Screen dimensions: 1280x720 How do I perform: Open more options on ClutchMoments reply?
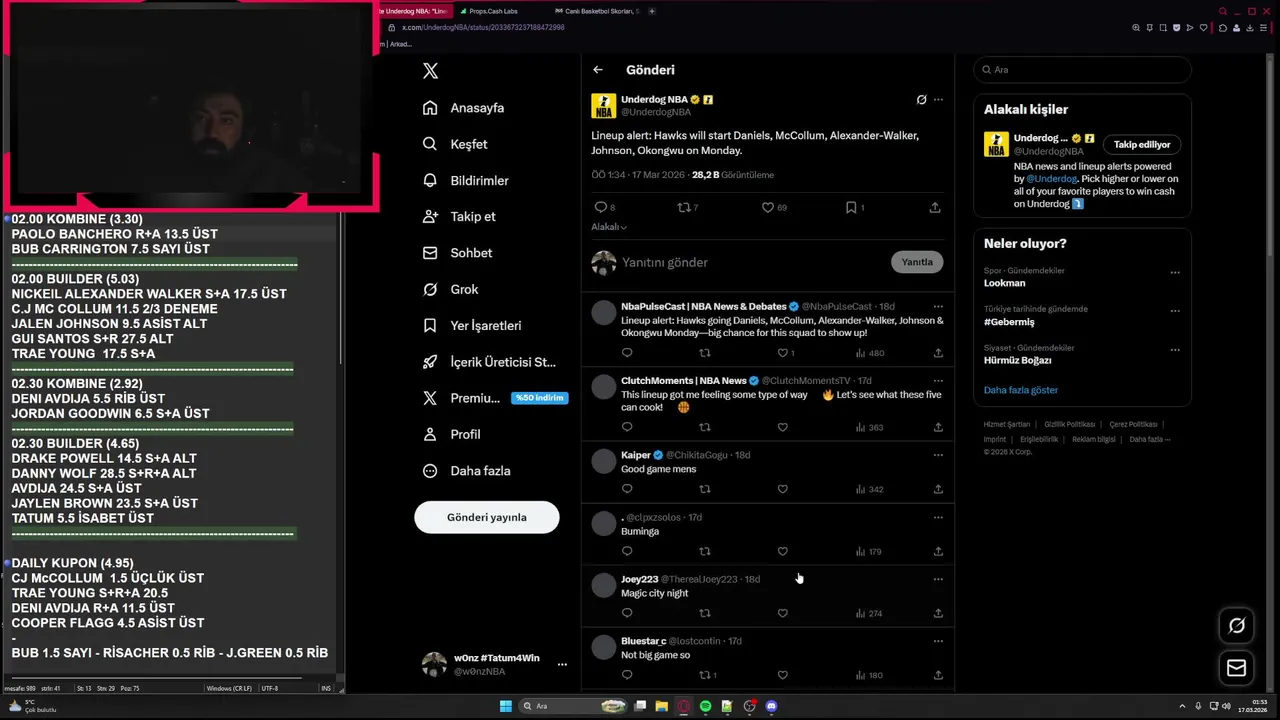click(938, 380)
